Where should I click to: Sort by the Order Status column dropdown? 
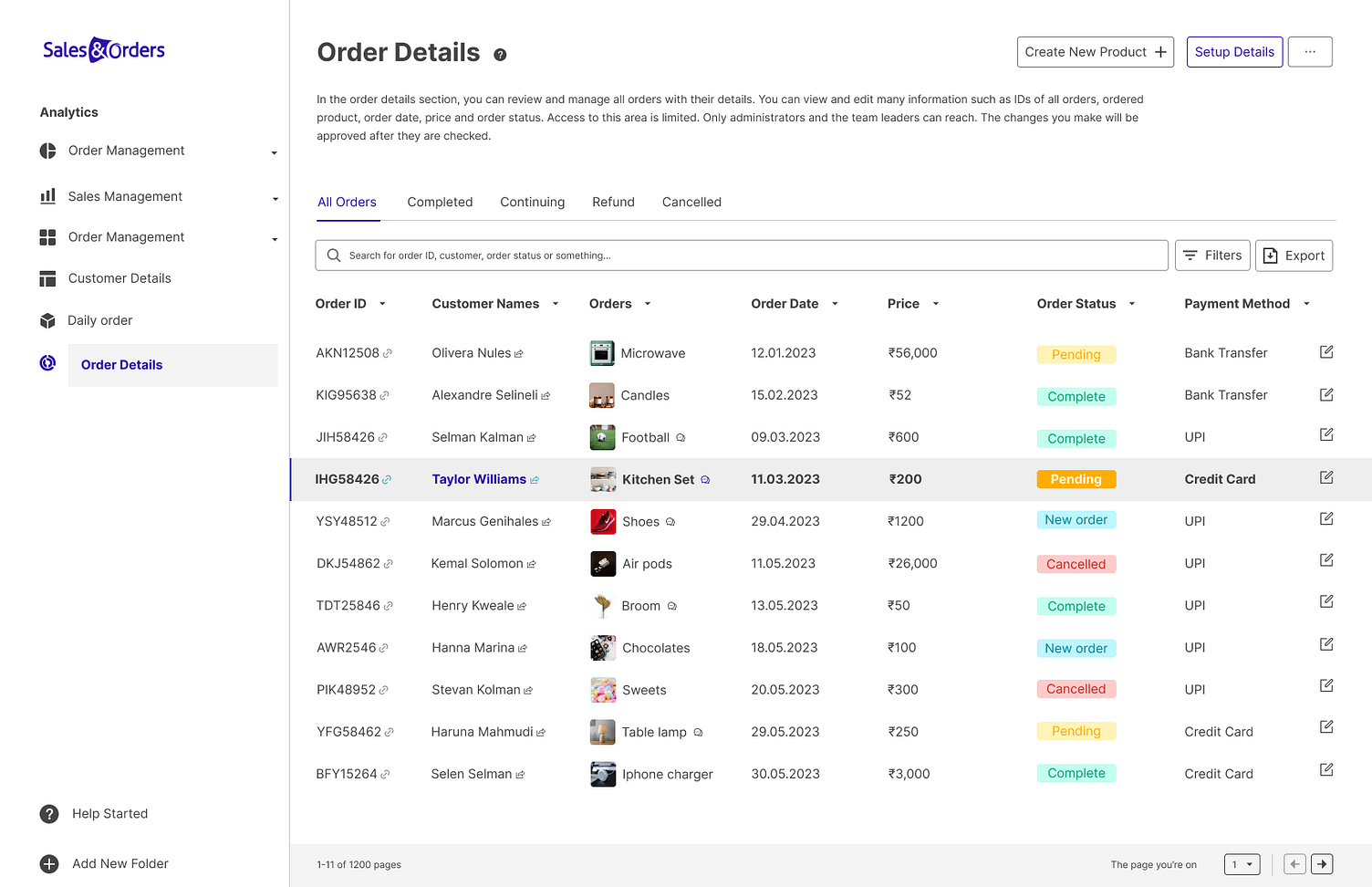point(1132,304)
